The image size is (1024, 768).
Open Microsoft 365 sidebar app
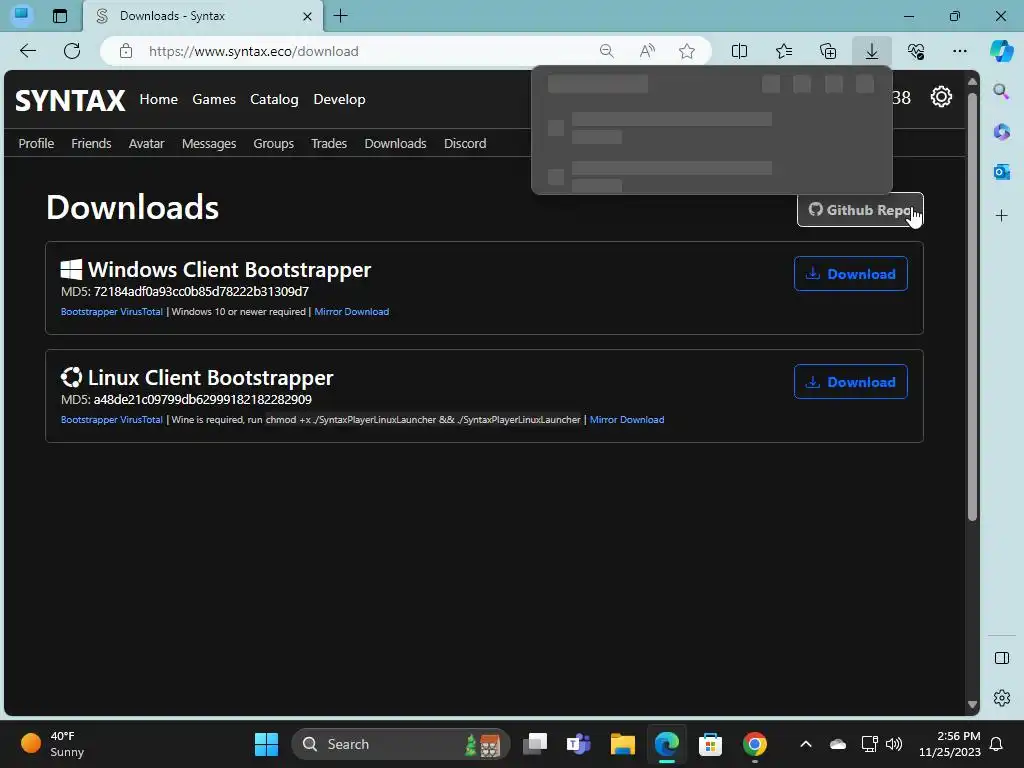(1001, 132)
